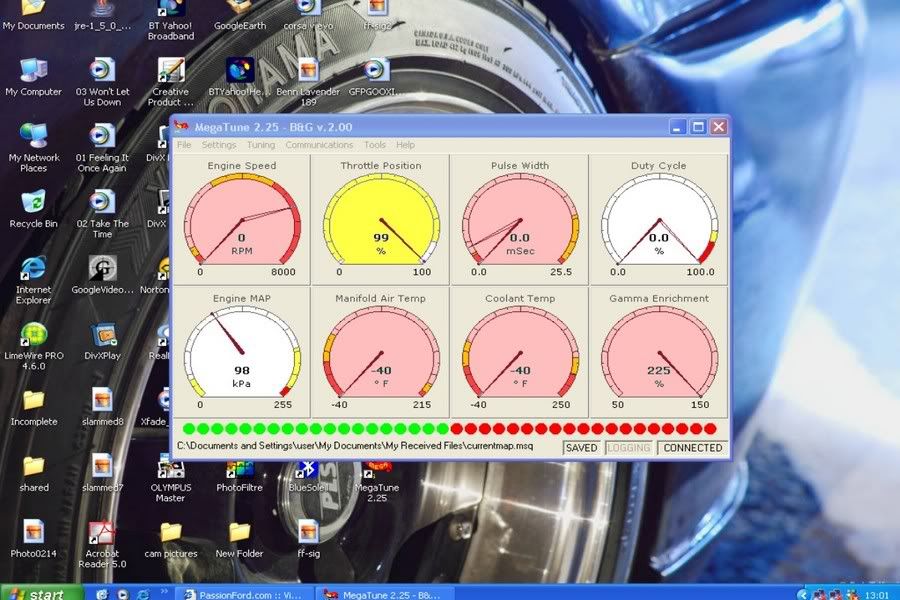
Task: Select BTYahoo!He... desktop icon
Action: pos(239,77)
